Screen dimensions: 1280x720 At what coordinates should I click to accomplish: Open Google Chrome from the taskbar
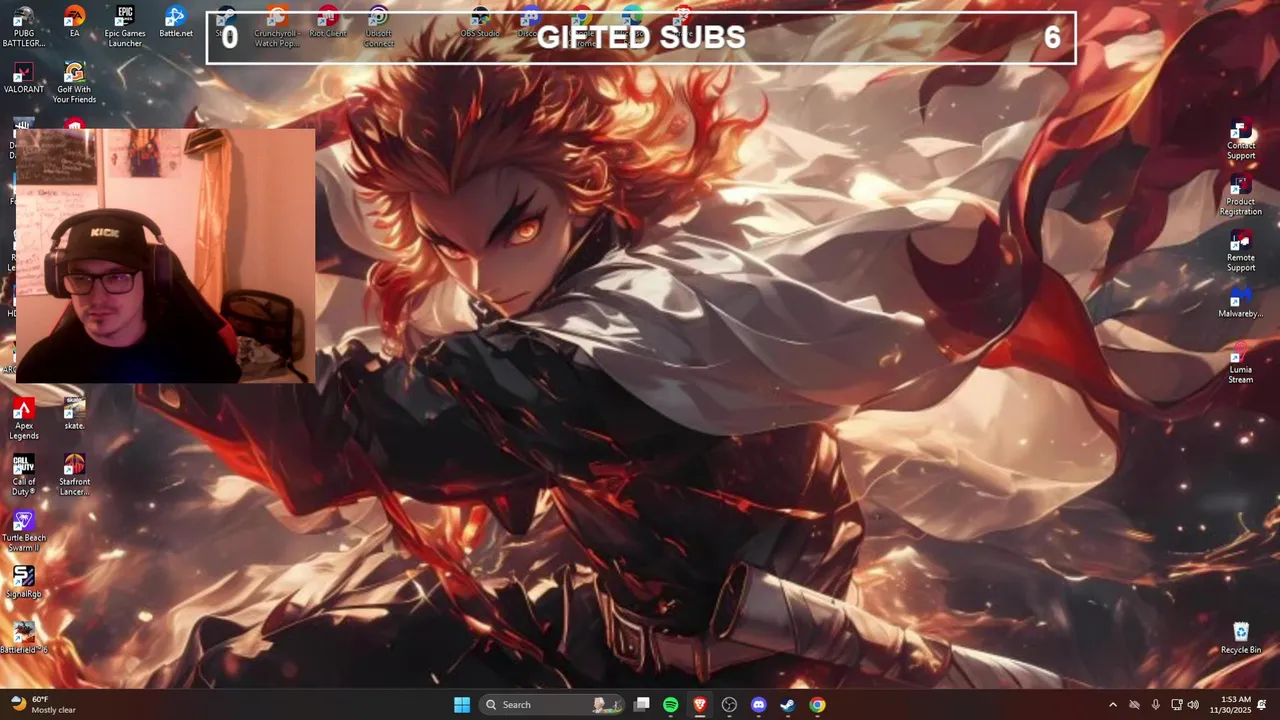817,705
